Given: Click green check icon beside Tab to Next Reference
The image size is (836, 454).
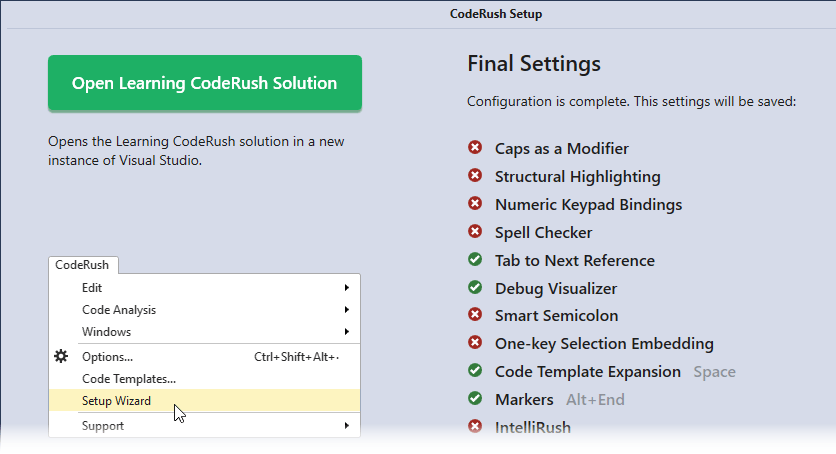Looking at the screenshot, I should point(475,260).
